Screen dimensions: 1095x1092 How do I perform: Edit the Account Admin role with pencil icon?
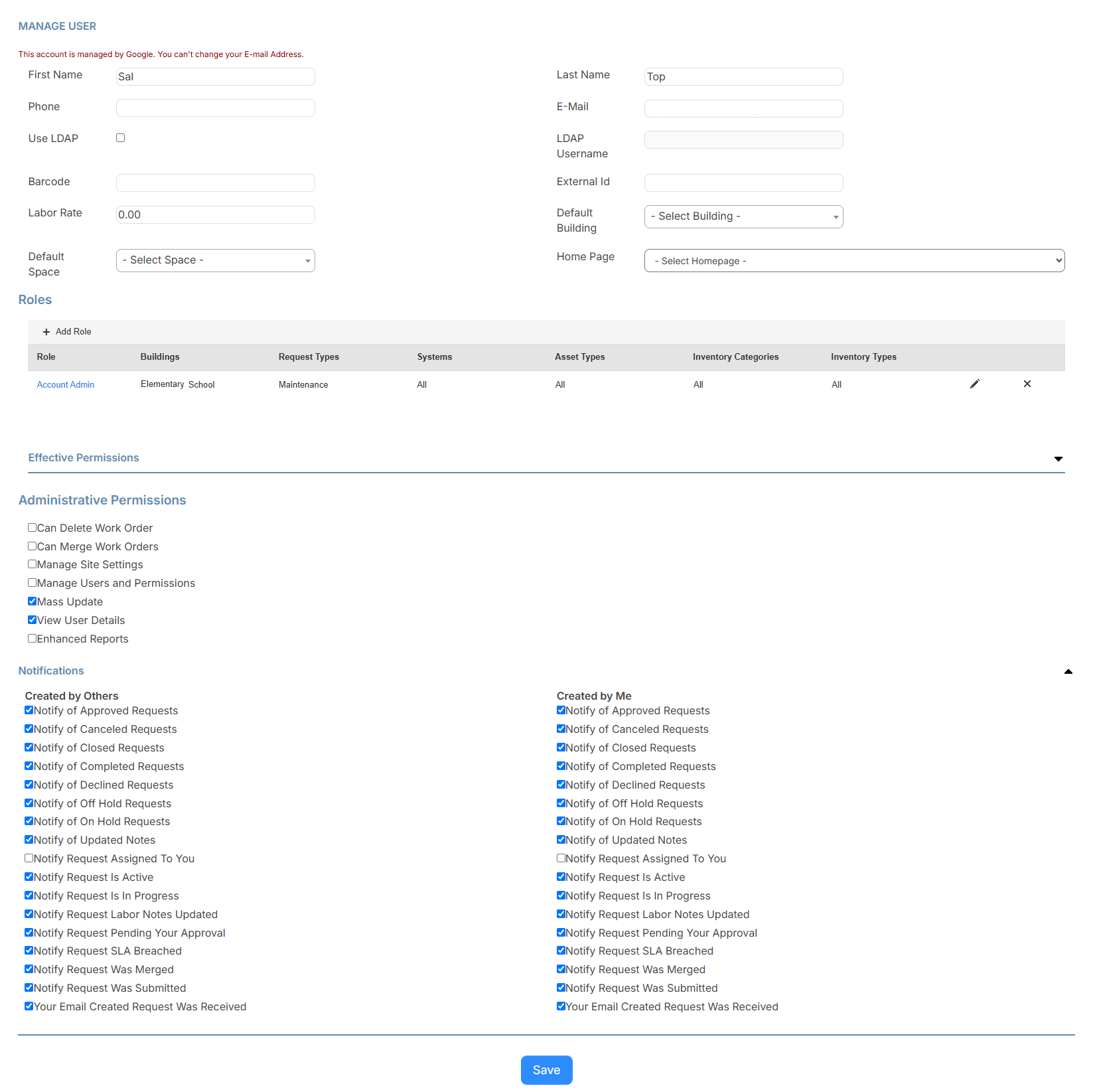tap(974, 384)
